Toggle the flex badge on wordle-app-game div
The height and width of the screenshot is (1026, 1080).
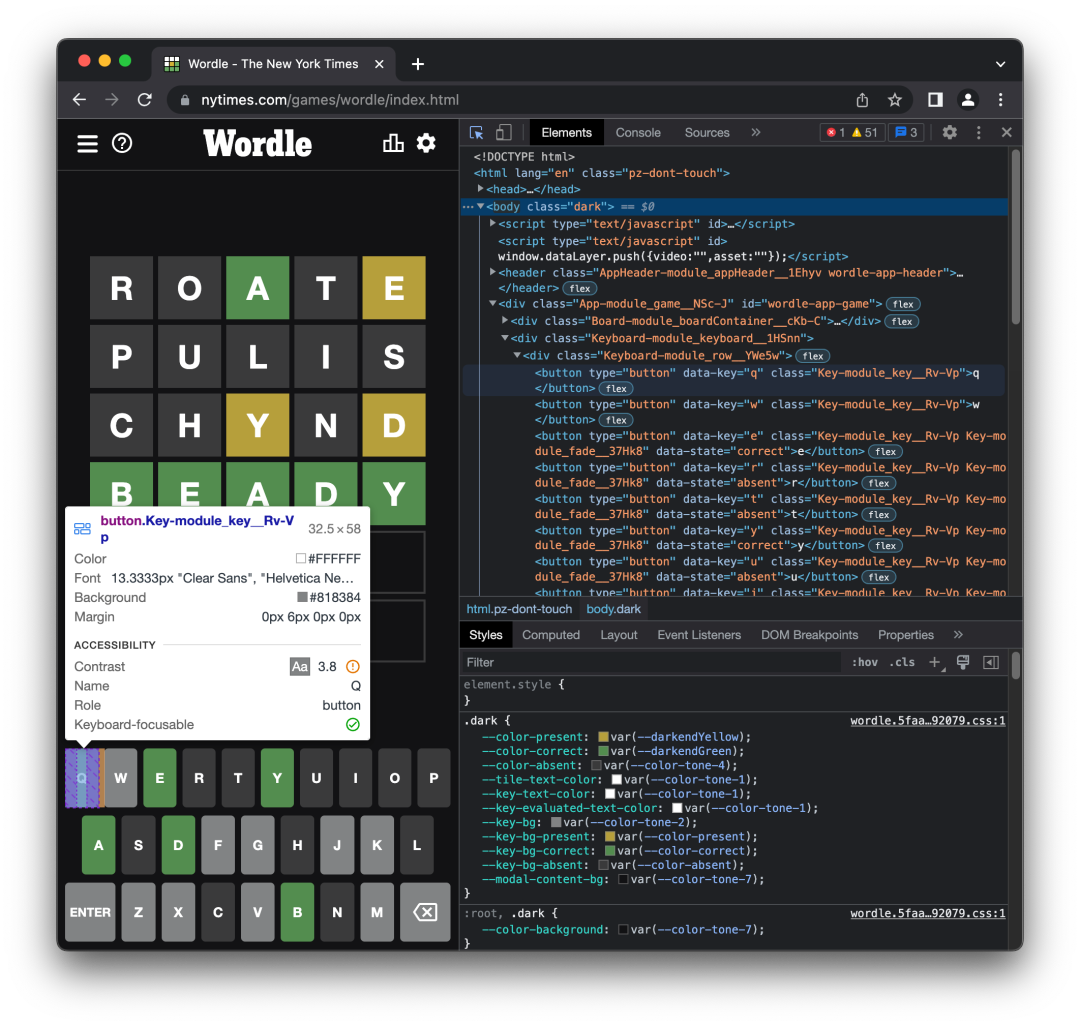pyautogui.click(x=903, y=304)
